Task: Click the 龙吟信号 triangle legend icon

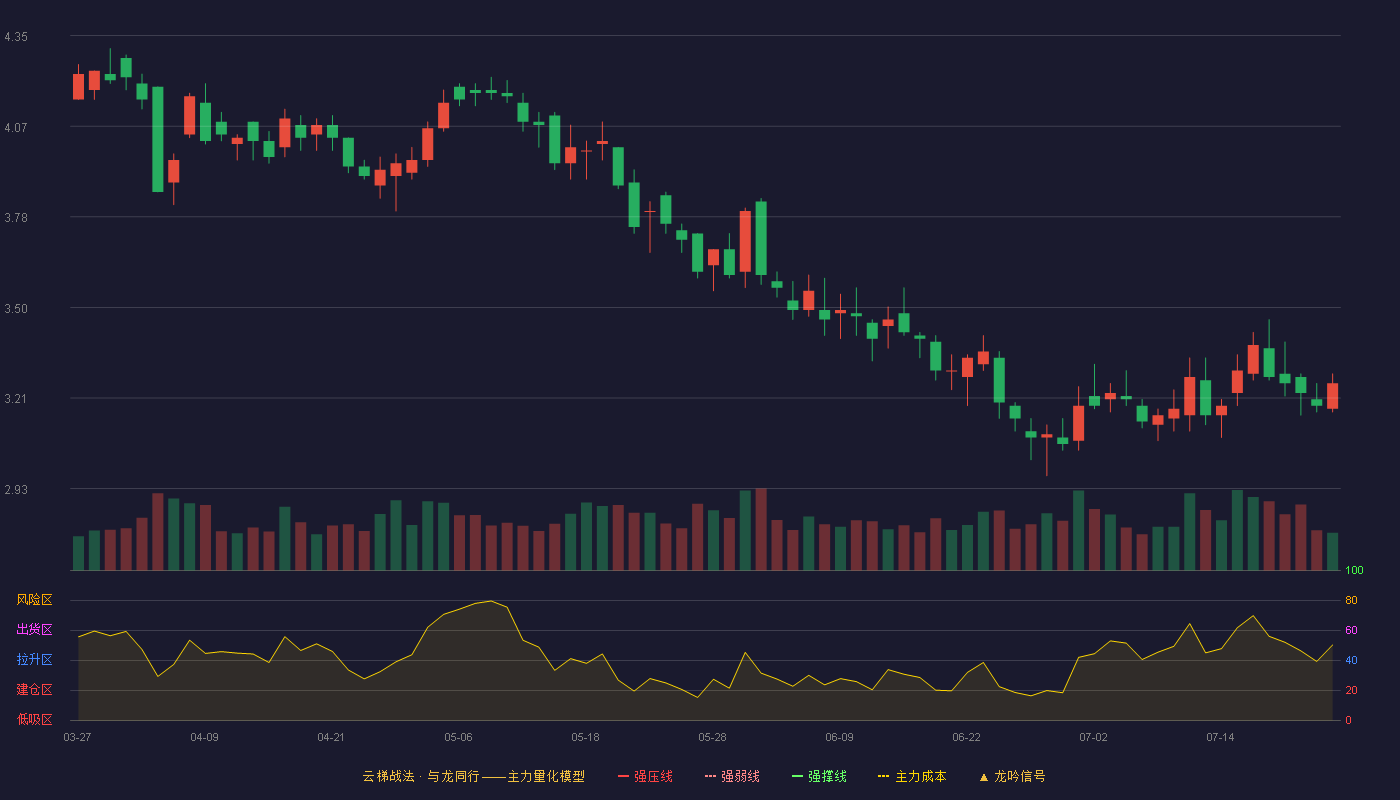Action: [x=984, y=776]
